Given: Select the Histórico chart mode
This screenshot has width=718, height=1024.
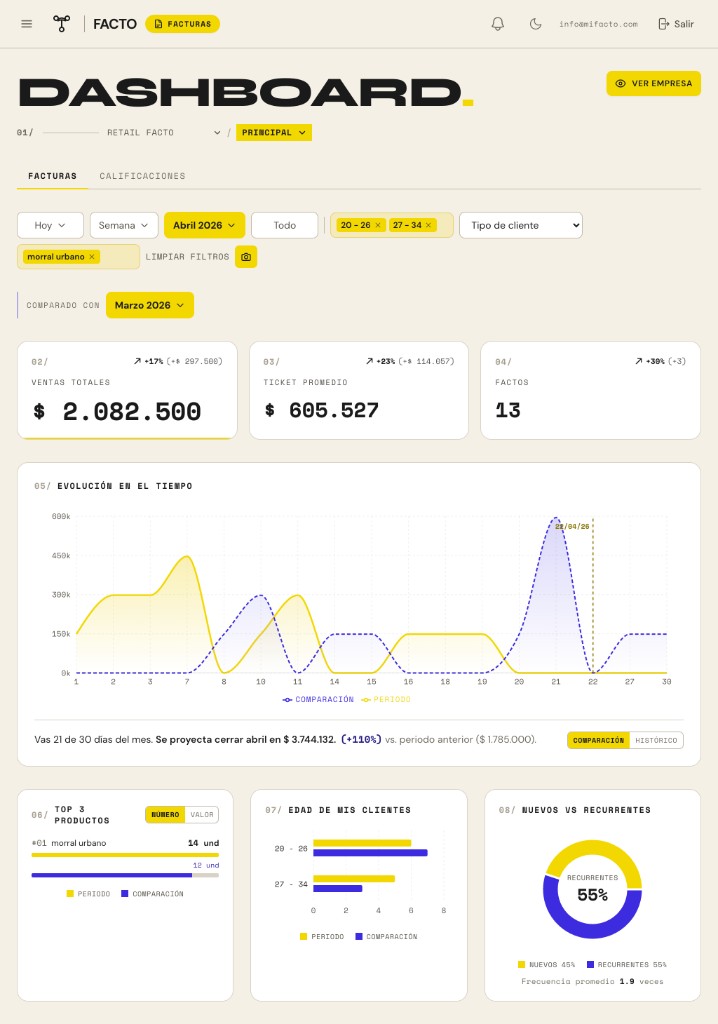Looking at the screenshot, I should [x=657, y=741].
